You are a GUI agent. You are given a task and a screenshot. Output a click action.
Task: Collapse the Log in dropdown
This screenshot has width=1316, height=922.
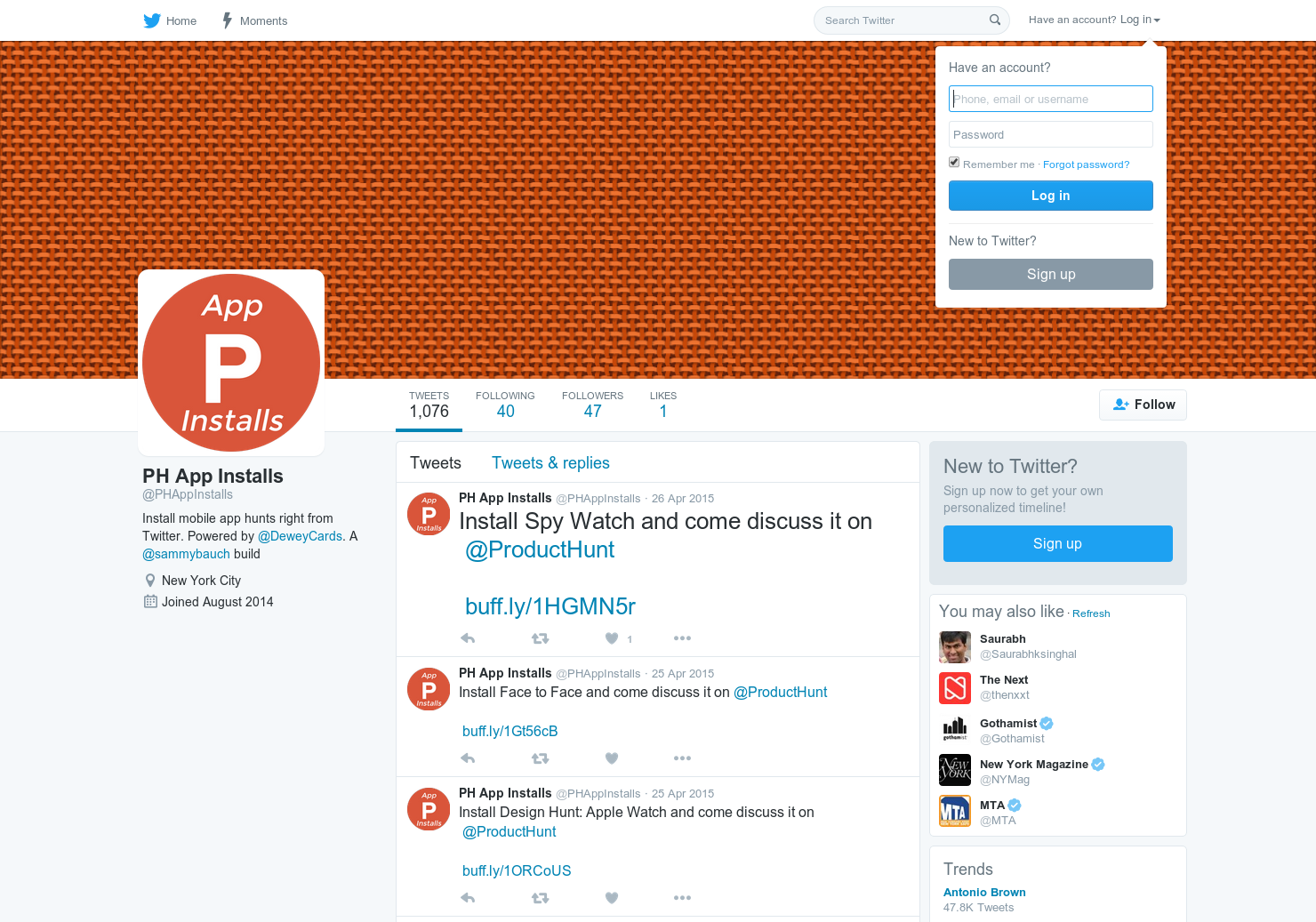click(1140, 20)
